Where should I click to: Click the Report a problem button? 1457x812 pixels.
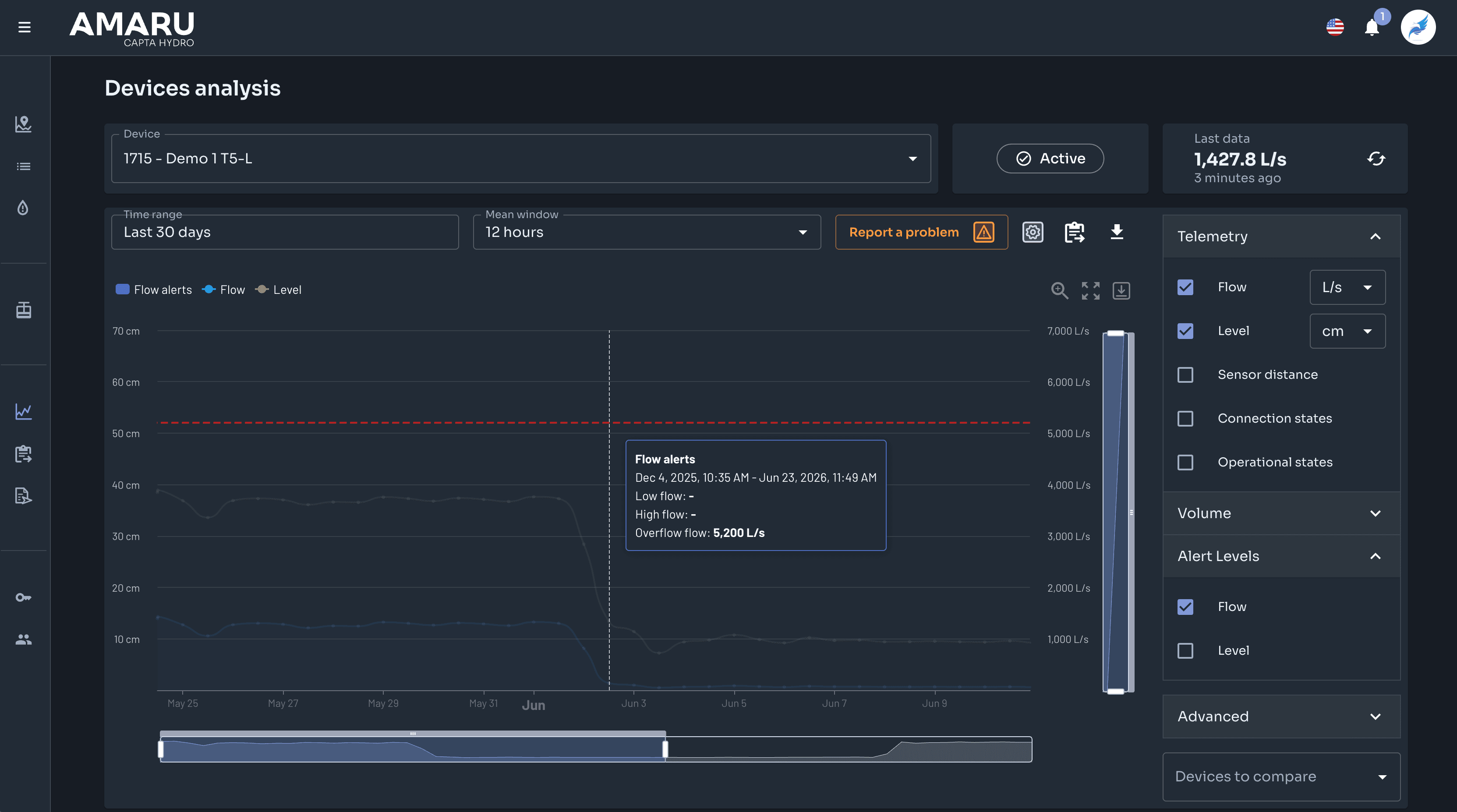pos(921,233)
